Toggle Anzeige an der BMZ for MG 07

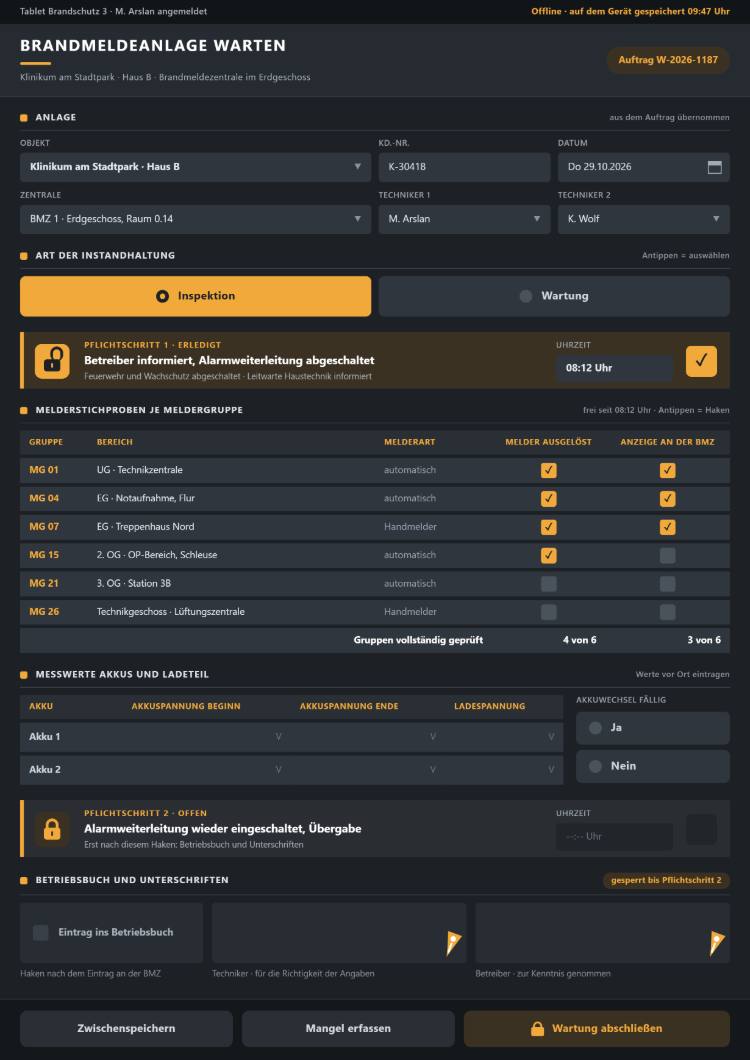(x=667, y=527)
